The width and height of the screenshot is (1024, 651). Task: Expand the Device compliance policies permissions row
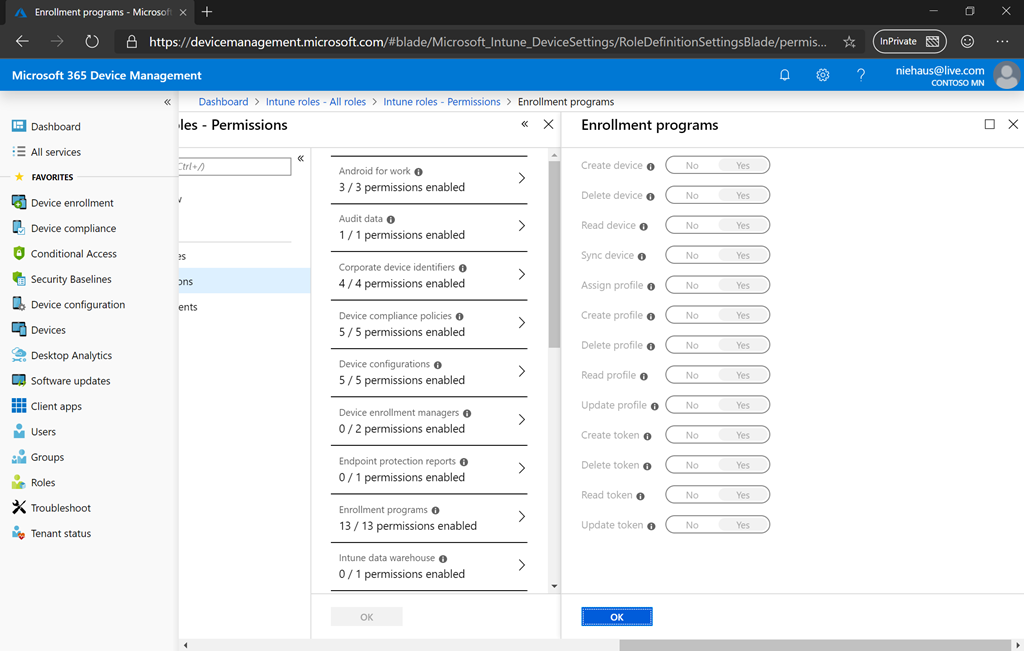(x=428, y=323)
